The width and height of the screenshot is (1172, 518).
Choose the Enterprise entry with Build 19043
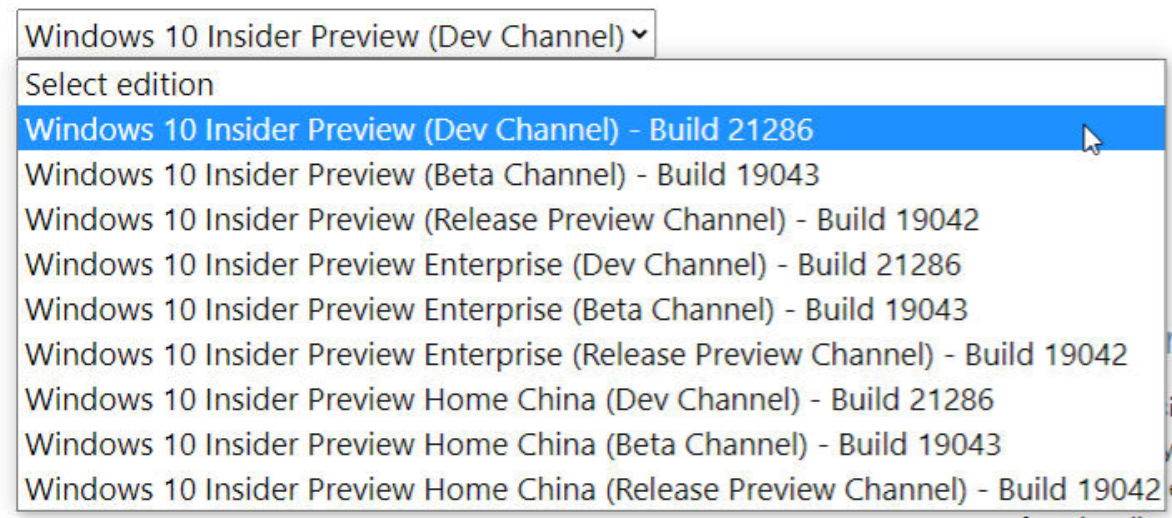click(496, 310)
